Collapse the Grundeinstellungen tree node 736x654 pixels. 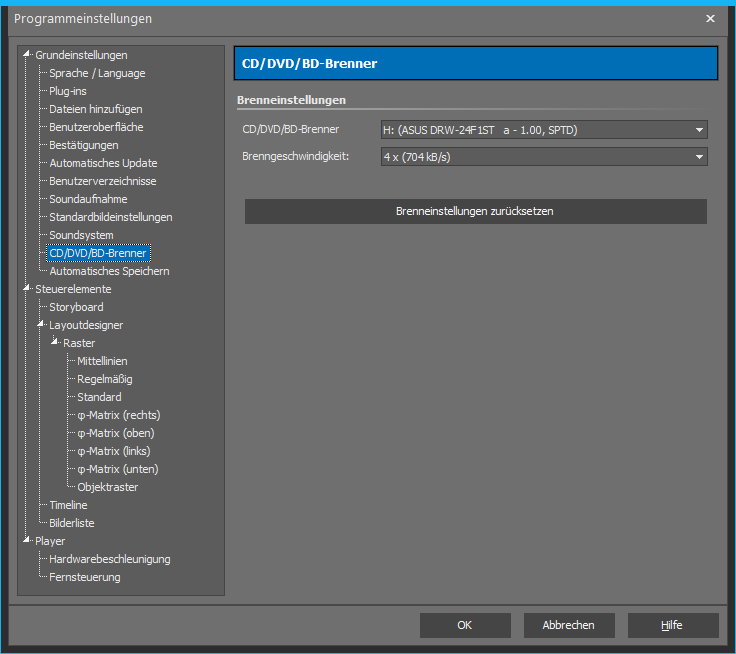(28, 54)
